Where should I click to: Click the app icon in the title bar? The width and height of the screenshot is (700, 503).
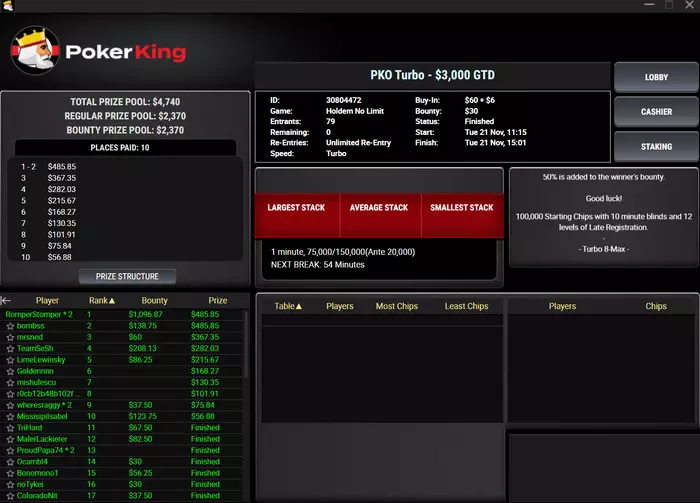[8, 5]
